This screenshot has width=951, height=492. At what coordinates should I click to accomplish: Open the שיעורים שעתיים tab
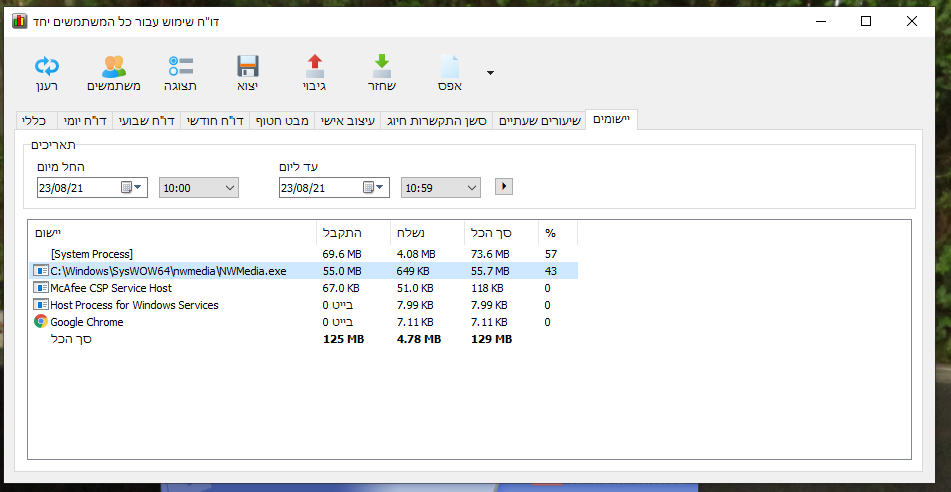pyautogui.click(x=539, y=121)
